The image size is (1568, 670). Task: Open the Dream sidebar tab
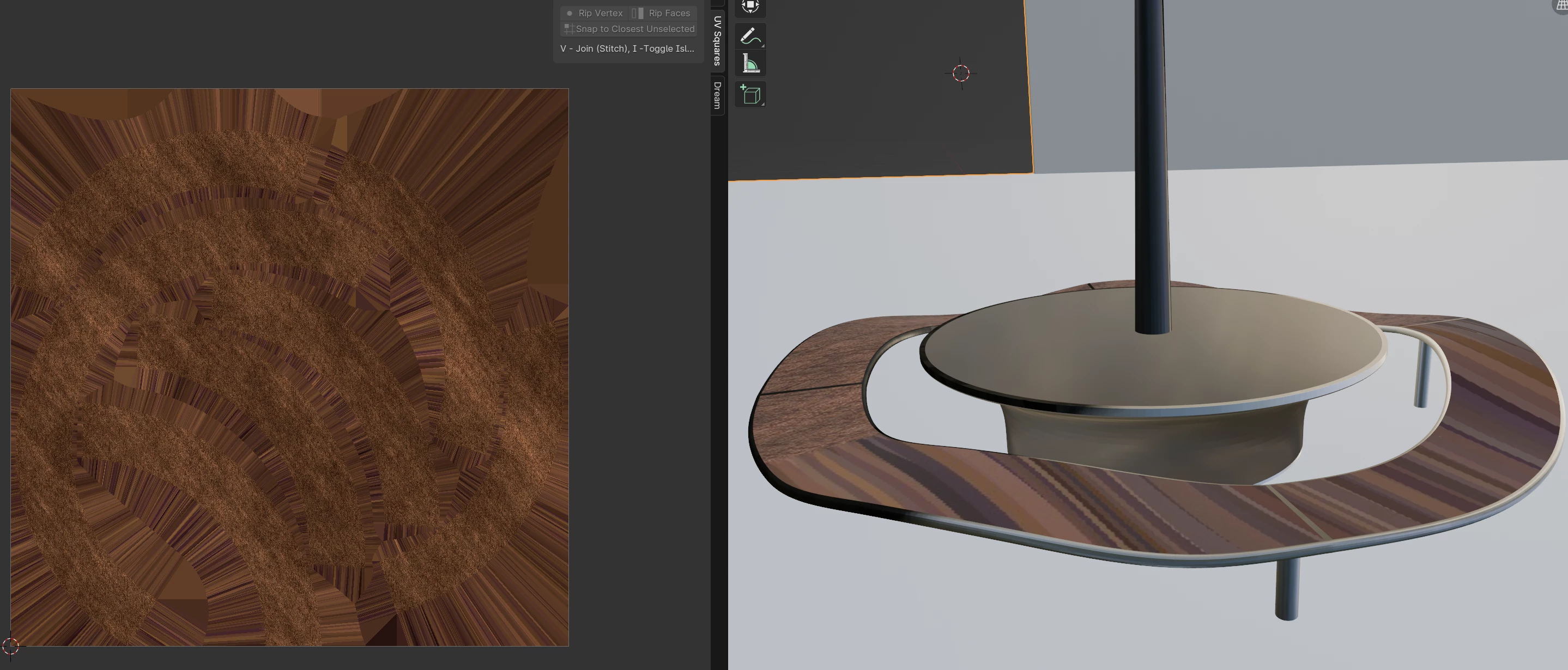tap(718, 95)
